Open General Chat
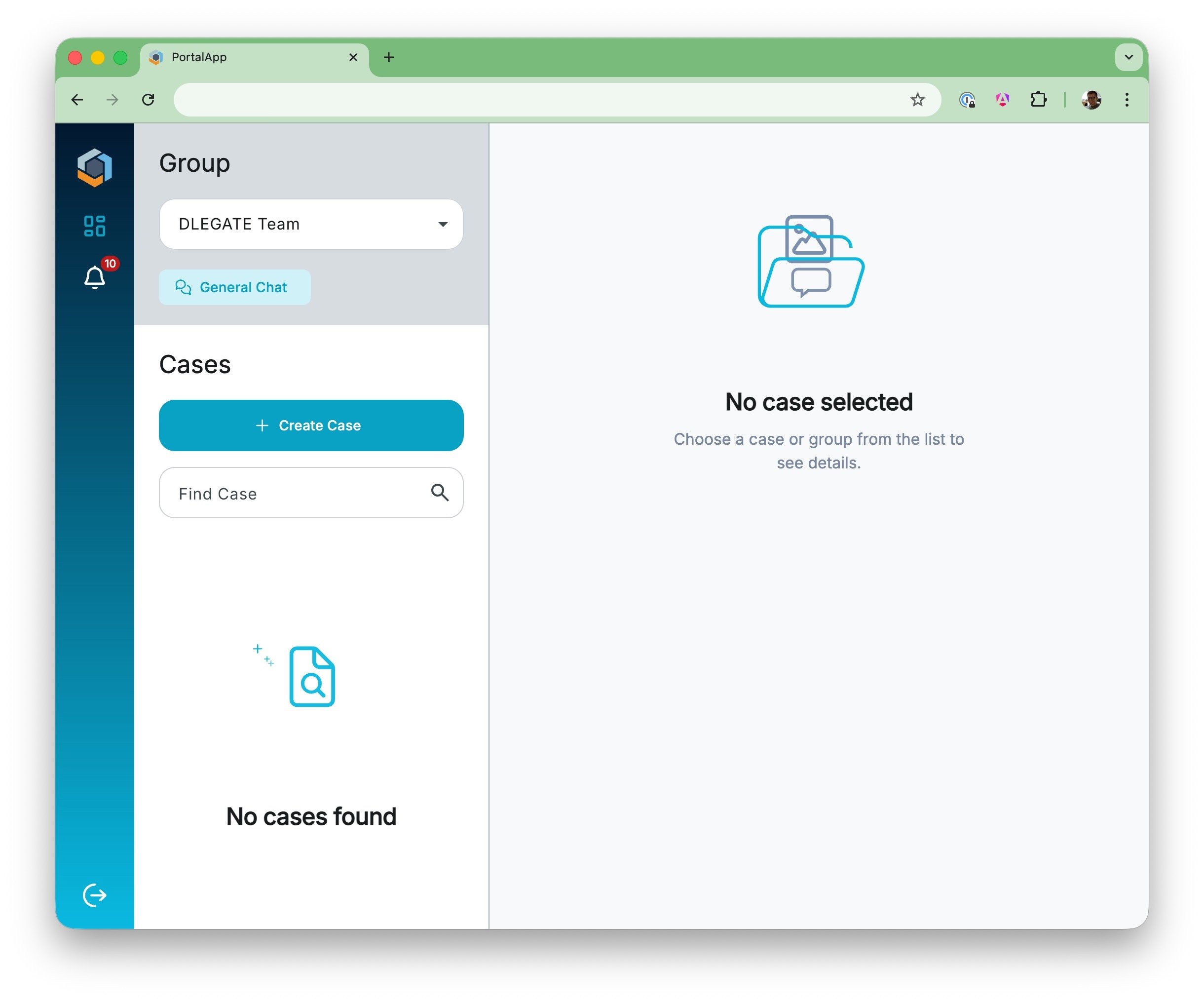This screenshot has height=1002, width=1204. click(x=235, y=287)
